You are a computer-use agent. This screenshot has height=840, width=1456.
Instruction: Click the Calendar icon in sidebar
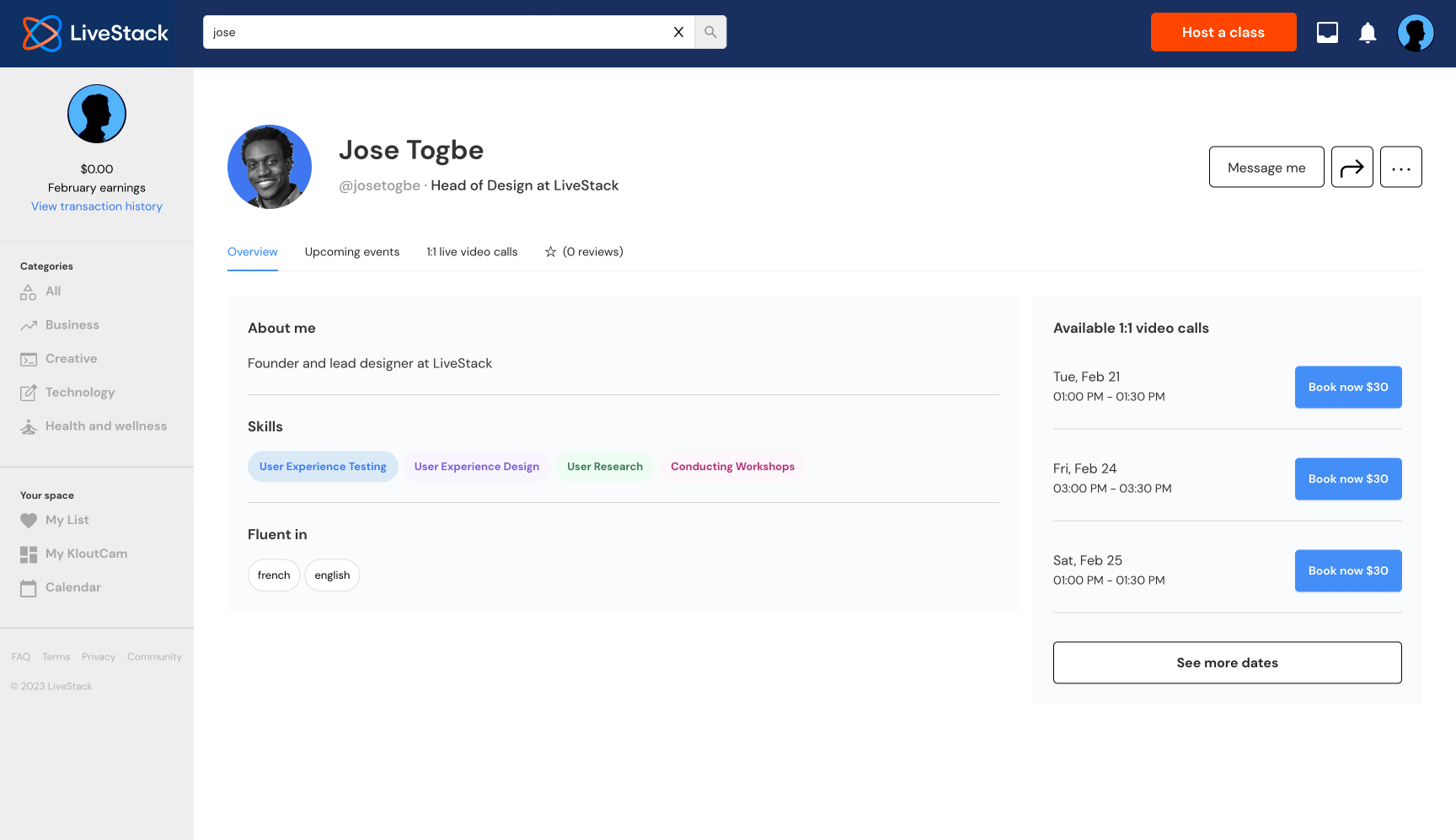point(29,588)
